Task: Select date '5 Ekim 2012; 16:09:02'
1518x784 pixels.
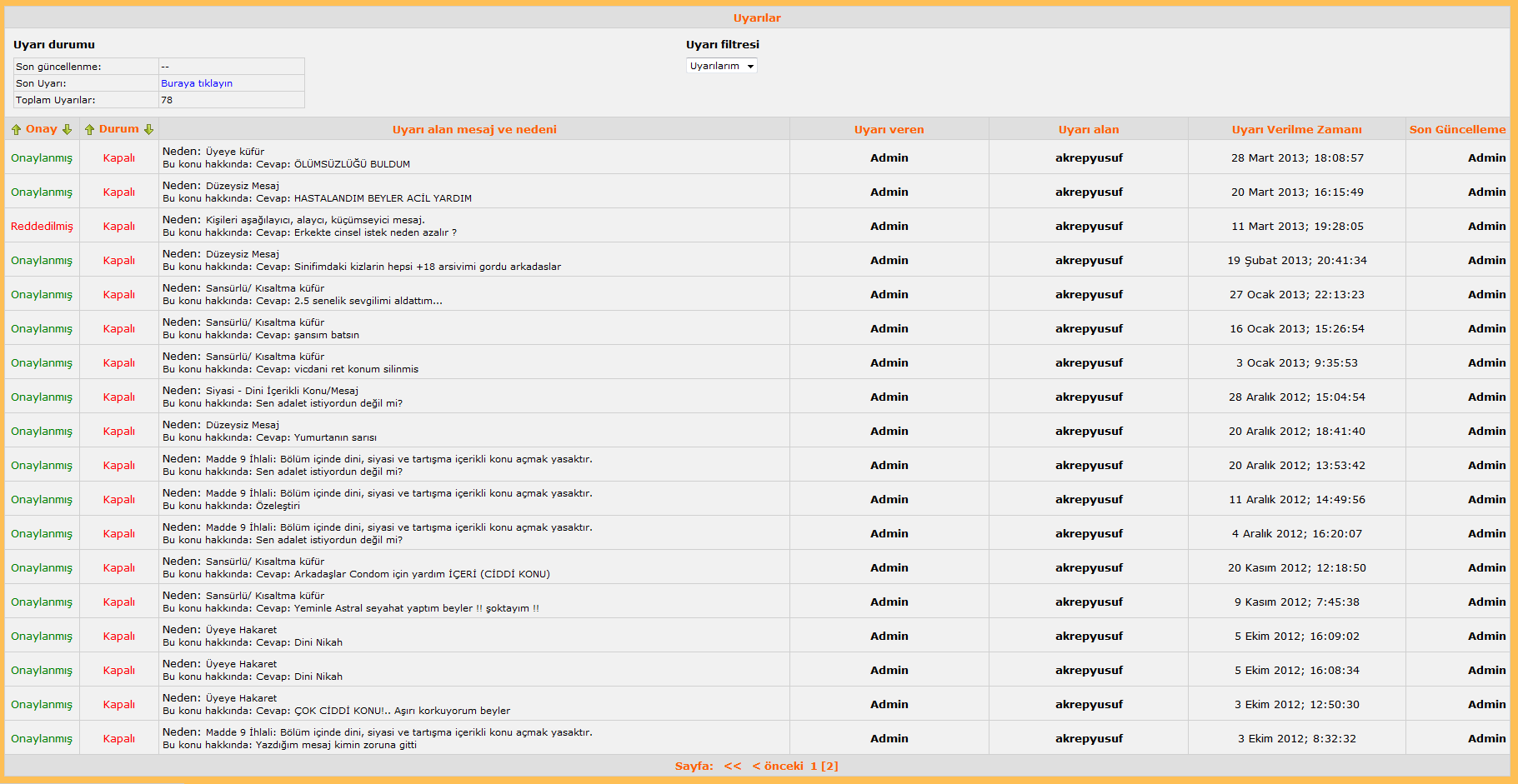Action: (1297, 636)
